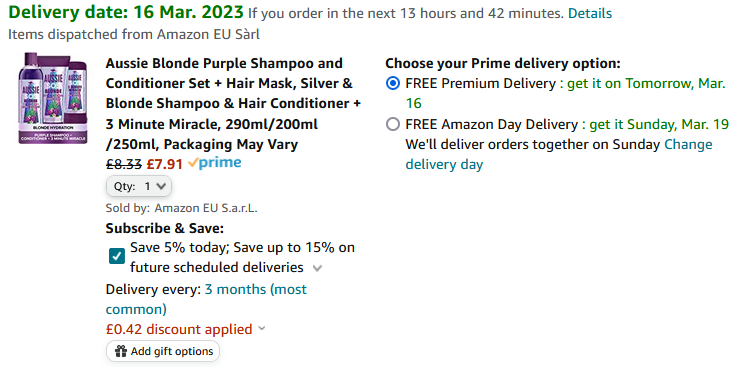Image resolution: width=744 pixels, height=367 pixels.
Task: Uncheck the Subscribe & Save checkbox
Action: click(117, 257)
